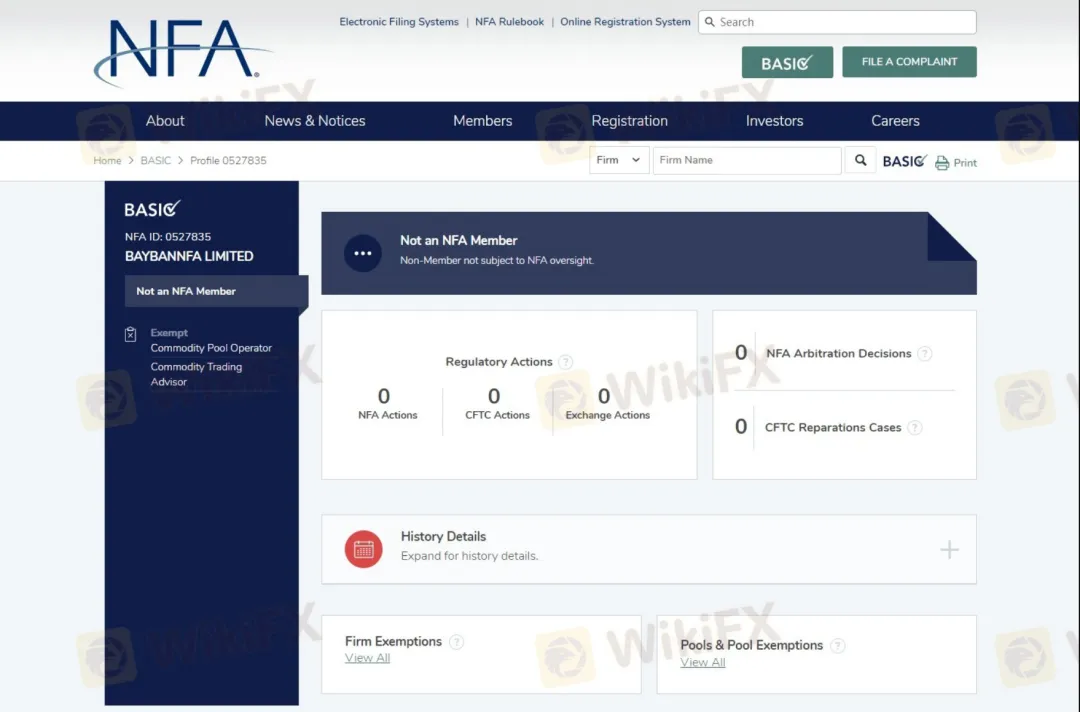Click the BASIC logo beside the Print link
Image resolution: width=1080 pixels, height=712 pixels.
(904, 161)
